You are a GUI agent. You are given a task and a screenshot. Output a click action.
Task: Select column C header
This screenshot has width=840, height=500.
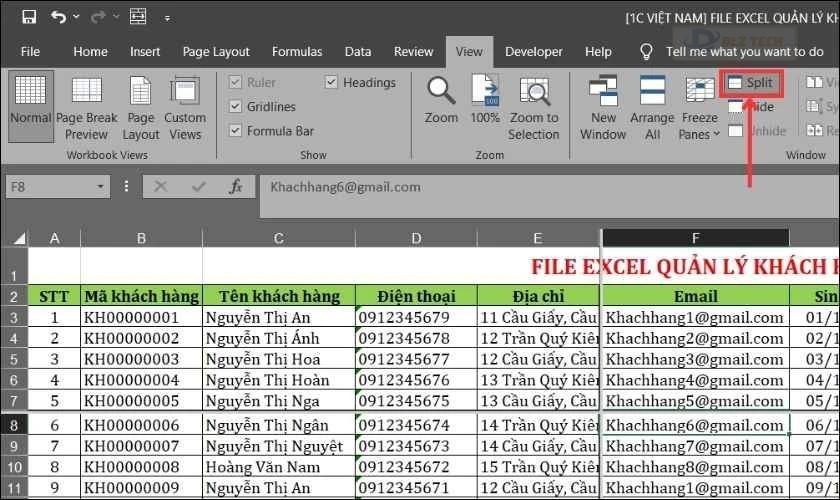coord(279,238)
